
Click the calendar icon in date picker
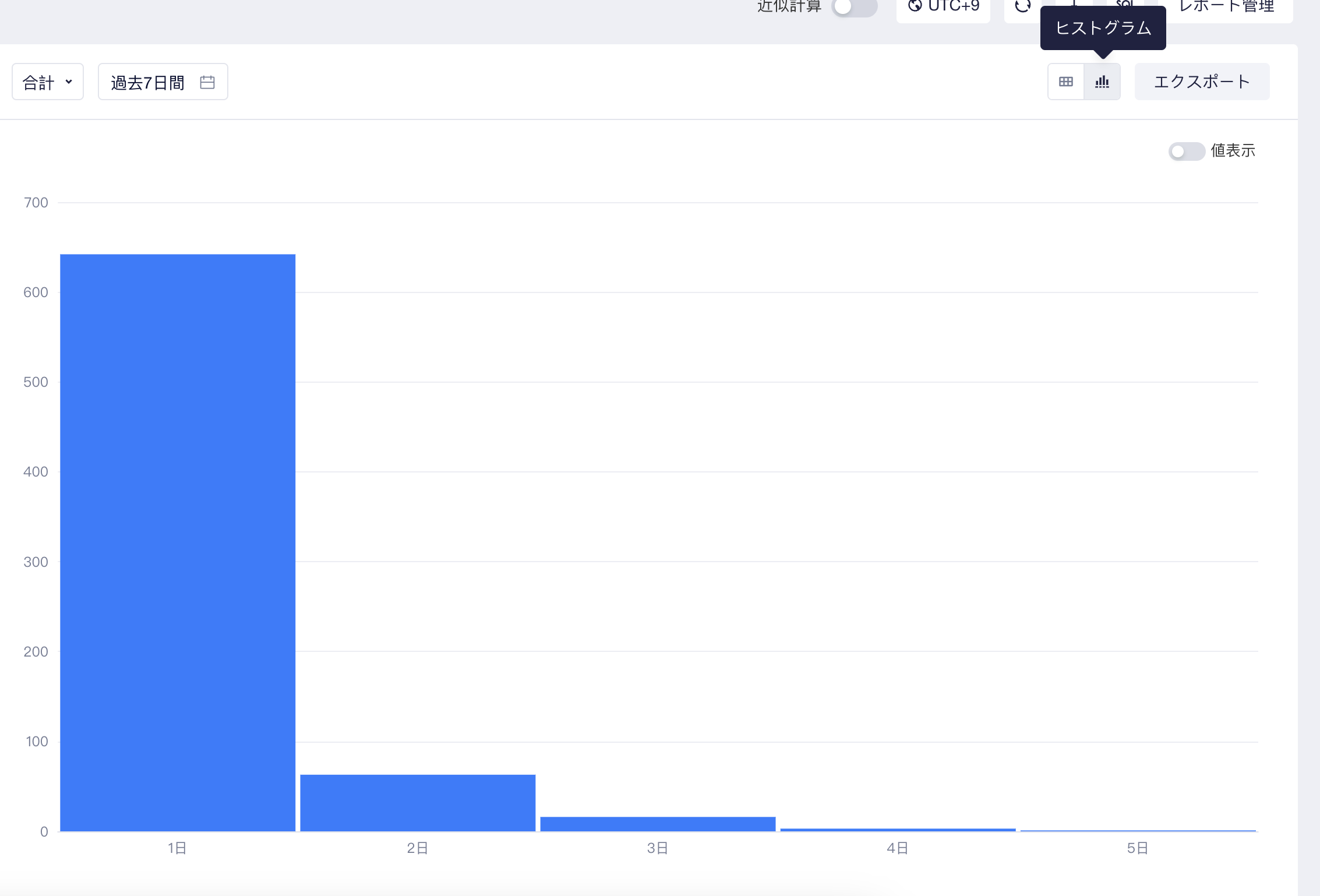[x=207, y=82]
